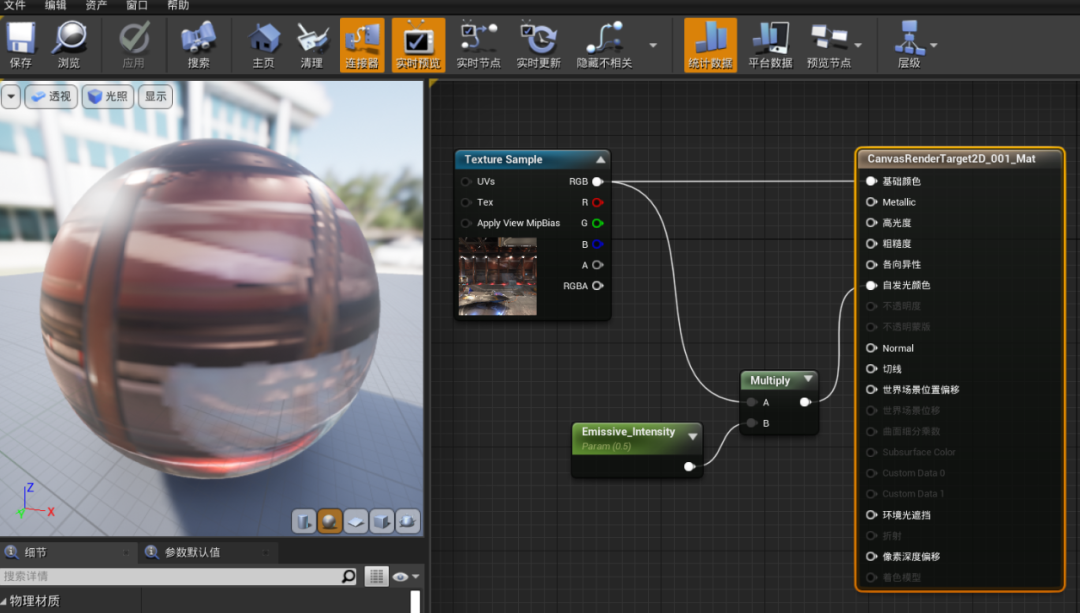Click the Texture Sample RGB output pin

tap(598, 182)
